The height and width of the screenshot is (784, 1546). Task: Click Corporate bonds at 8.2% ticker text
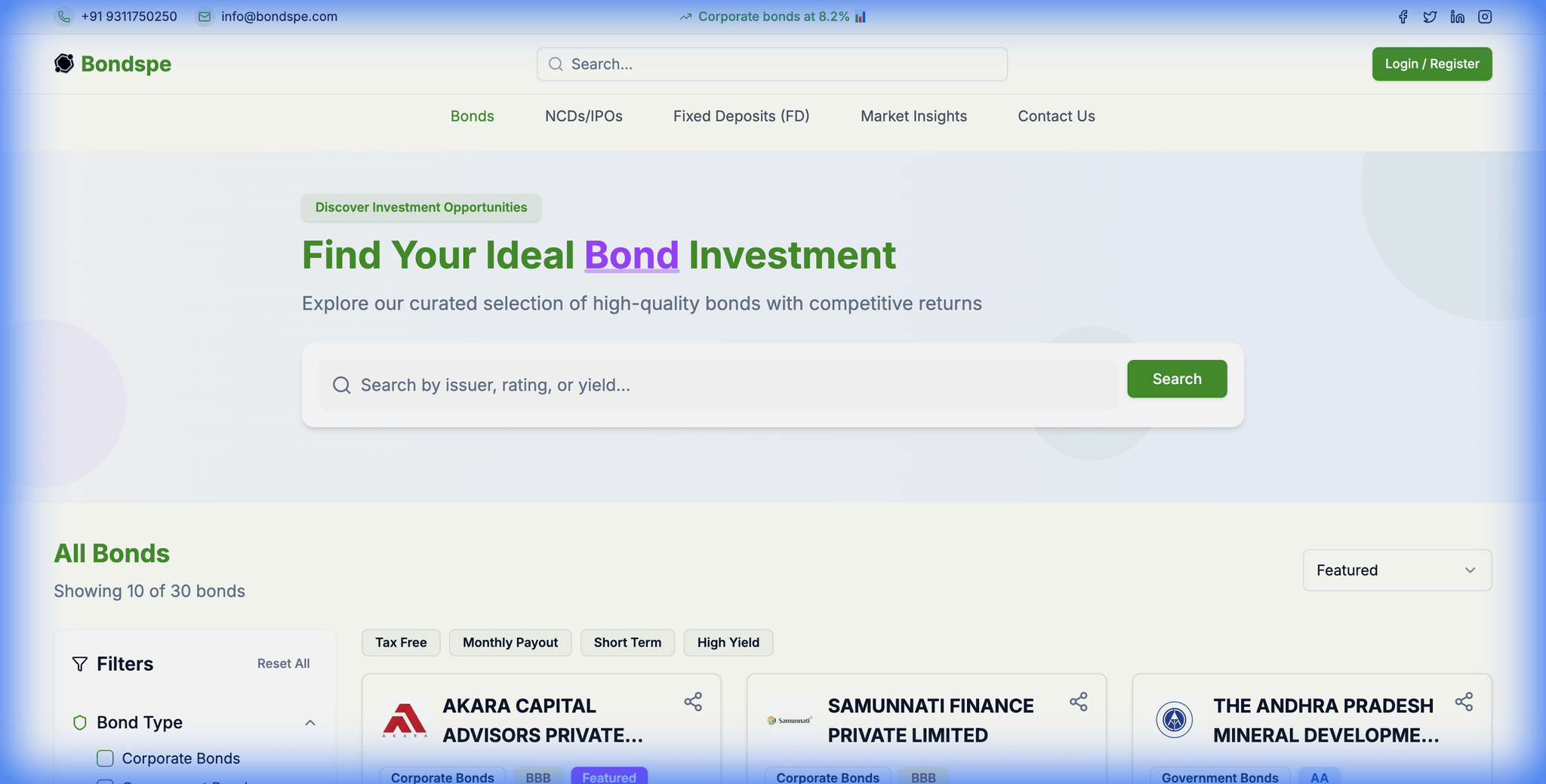[x=774, y=17]
